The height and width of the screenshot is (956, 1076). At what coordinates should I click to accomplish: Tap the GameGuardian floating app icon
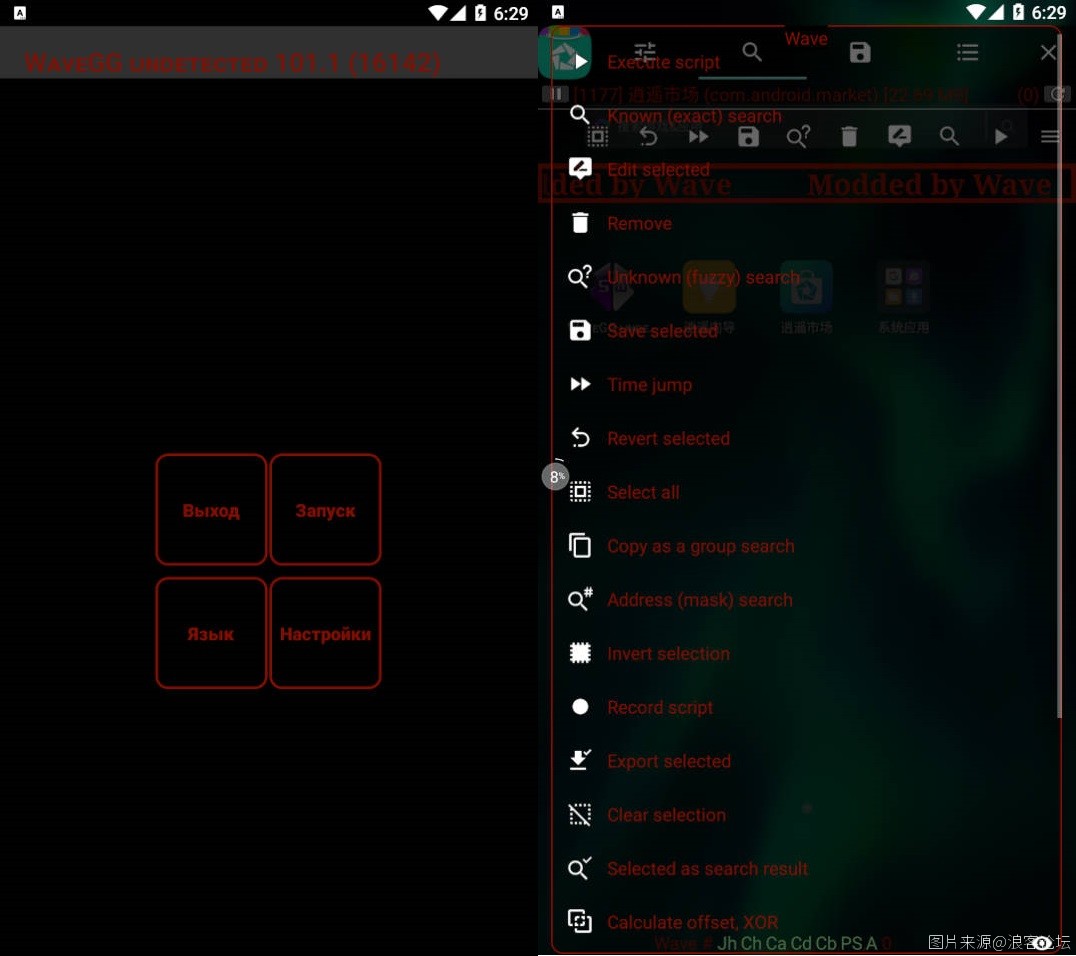click(x=565, y=53)
